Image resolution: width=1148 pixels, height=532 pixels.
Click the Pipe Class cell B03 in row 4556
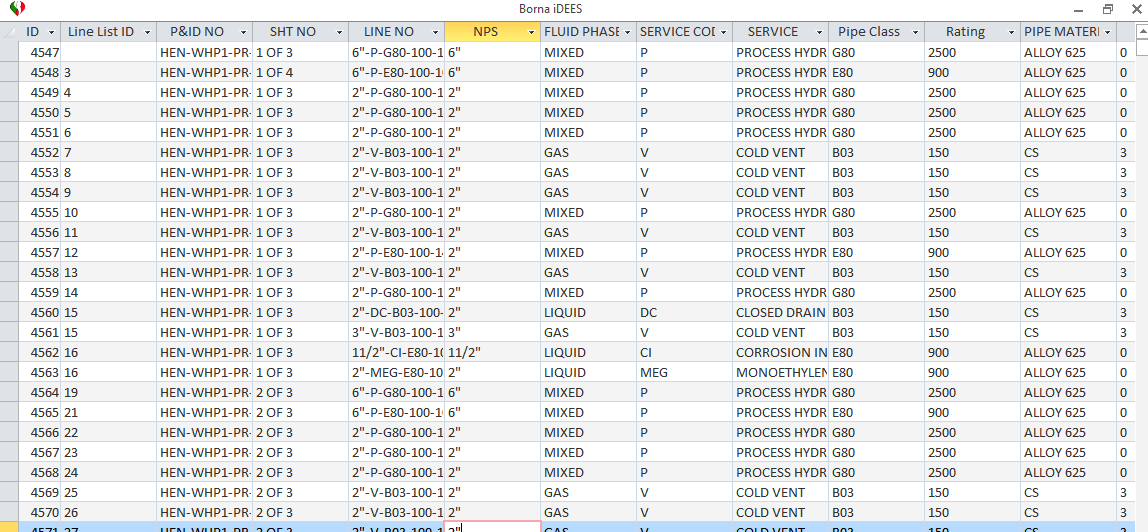coord(876,233)
